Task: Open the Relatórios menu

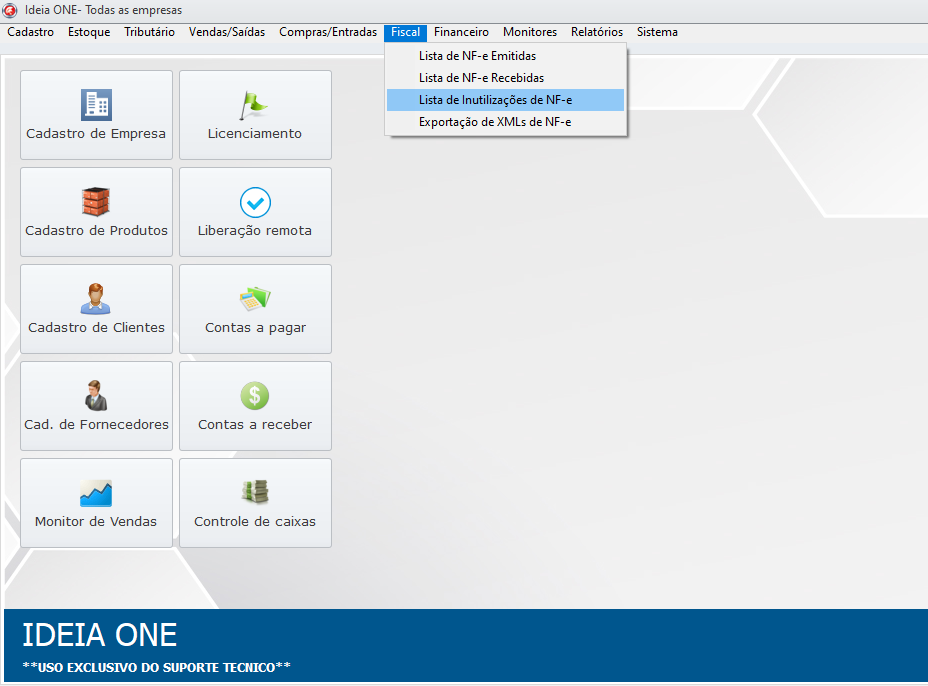Action: coord(596,32)
